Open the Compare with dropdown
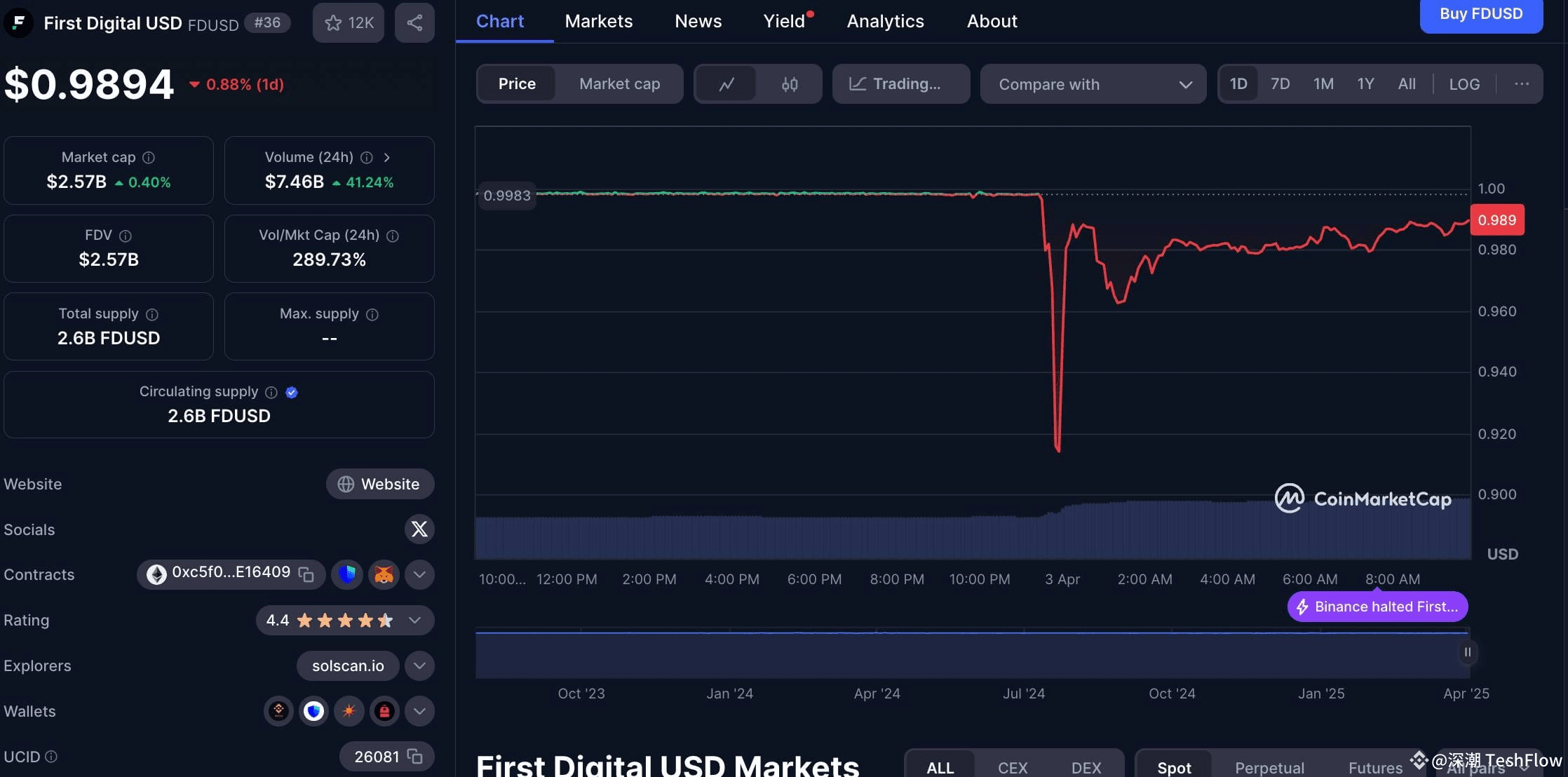 (x=1093, y=83)
